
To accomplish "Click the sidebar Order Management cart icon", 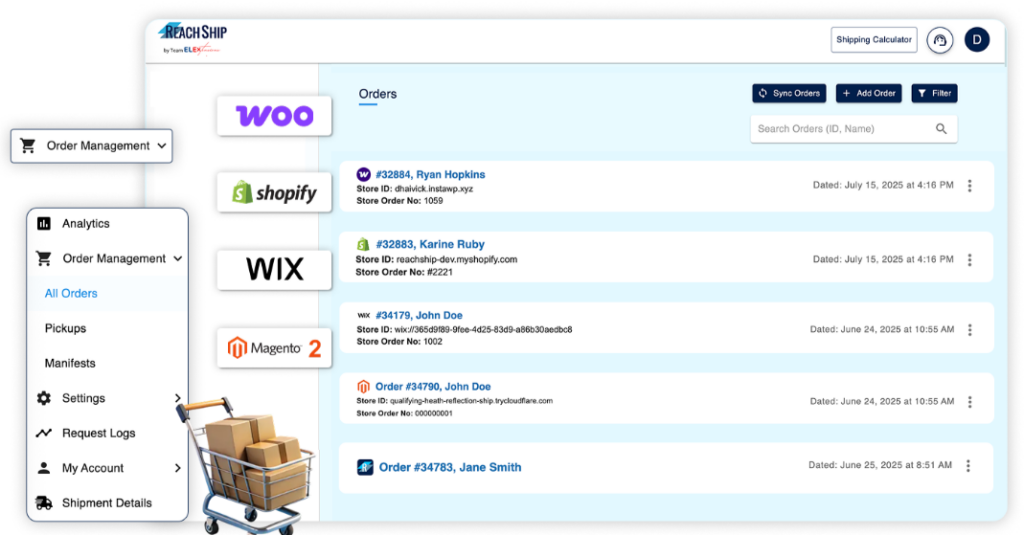I will tap(44, 259).
